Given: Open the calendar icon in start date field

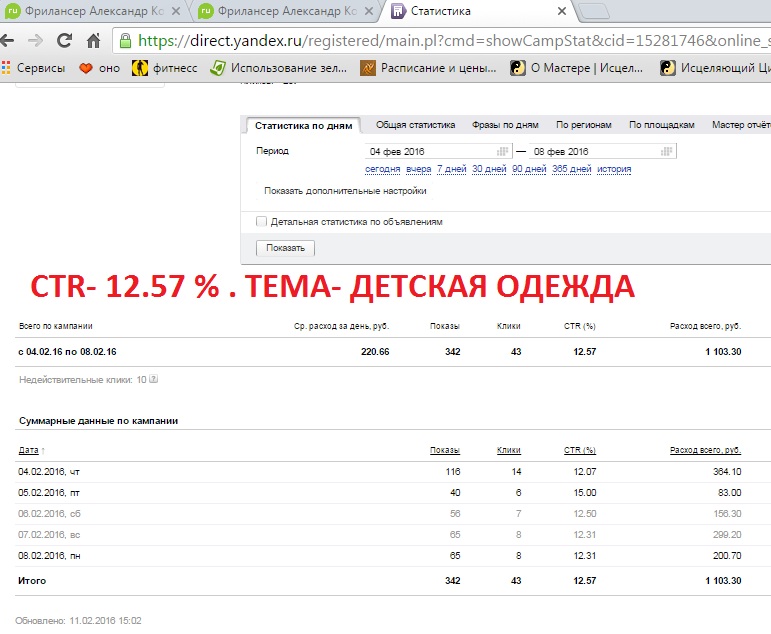Looking at the screenshot, I should [x=503, y=151].
